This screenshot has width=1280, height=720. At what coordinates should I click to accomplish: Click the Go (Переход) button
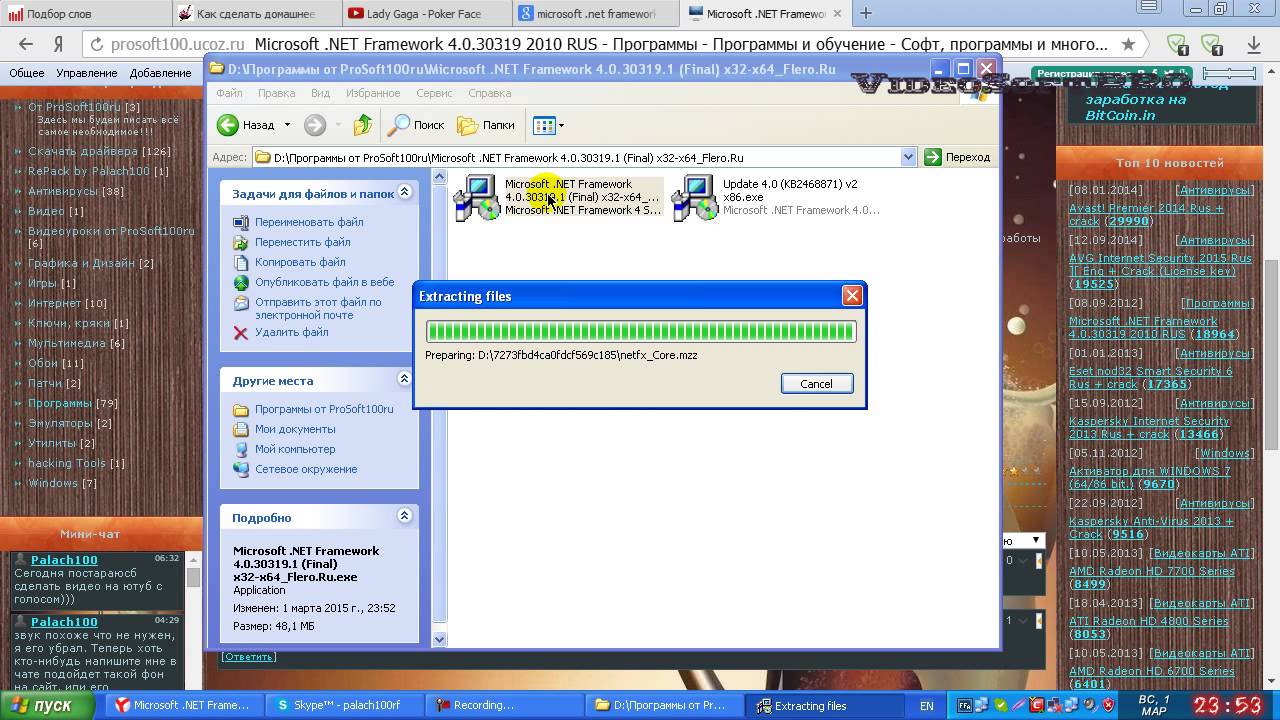click(957, 157)
